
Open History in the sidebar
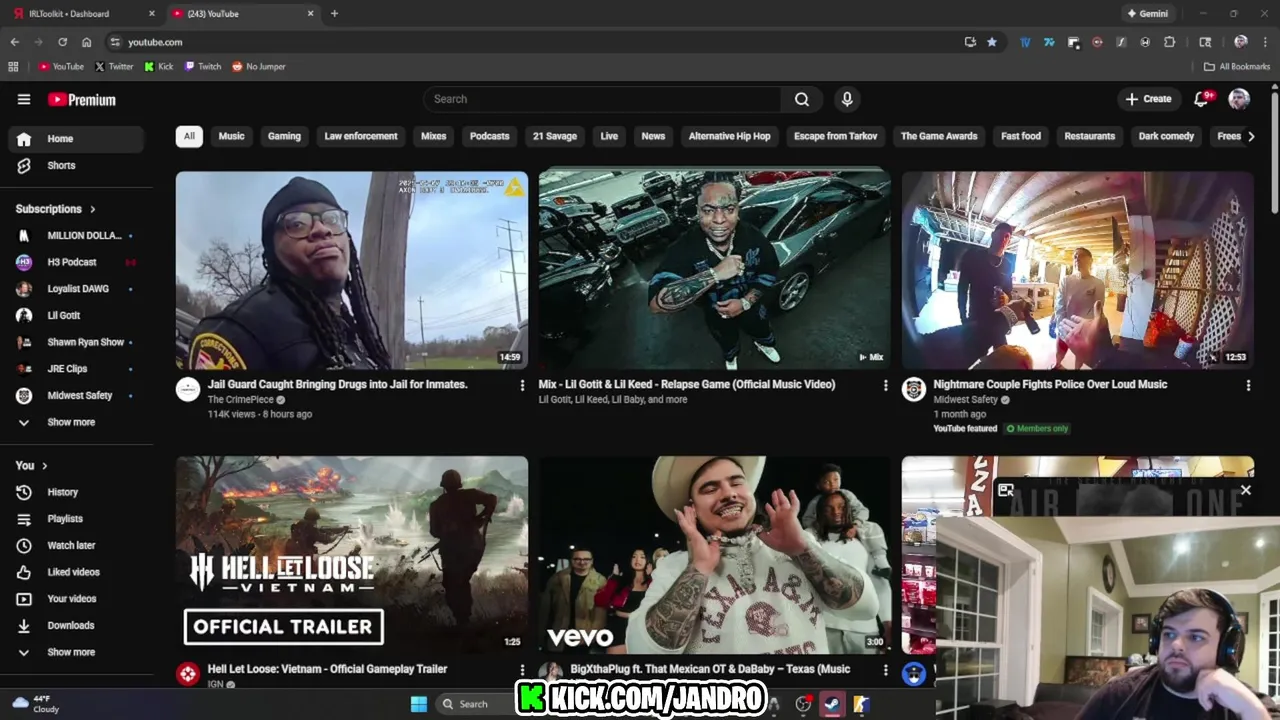coord(76,492)
